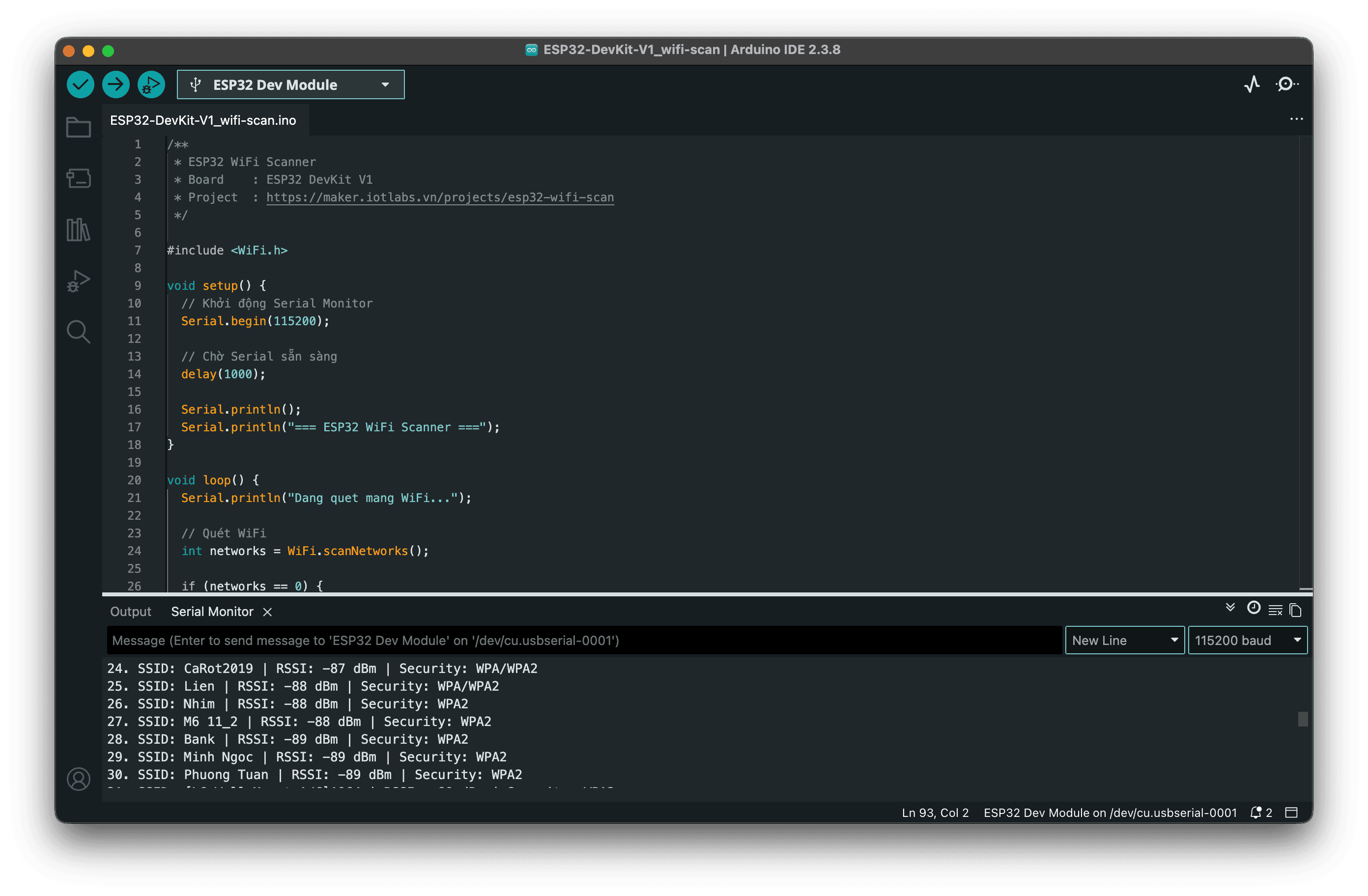
Task: Select the ESP32-DevKit-V1_wifi-scan.ino editor tab
Action: (x=203, y=120)
